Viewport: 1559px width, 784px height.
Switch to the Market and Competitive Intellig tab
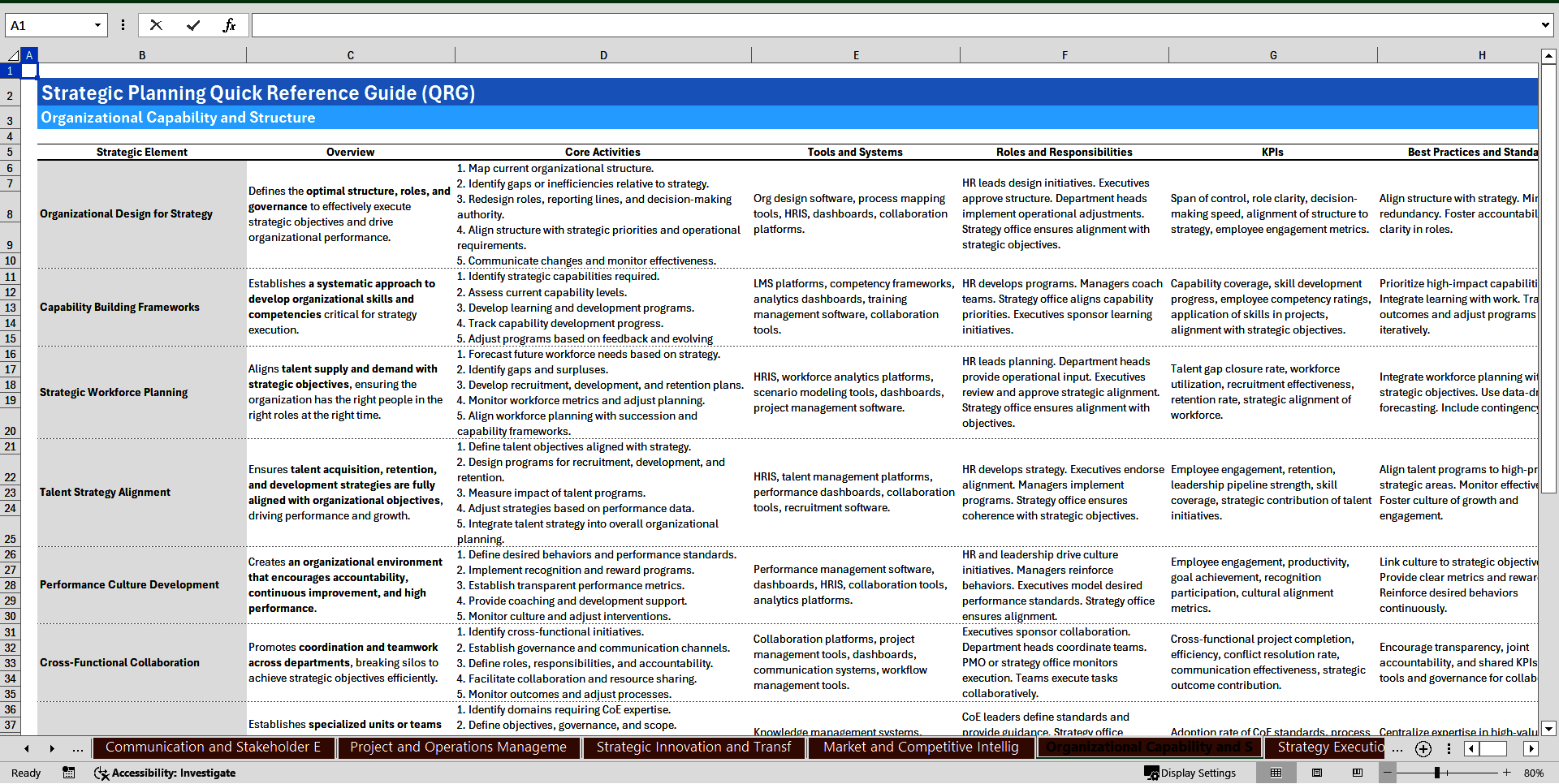(920, 747)
